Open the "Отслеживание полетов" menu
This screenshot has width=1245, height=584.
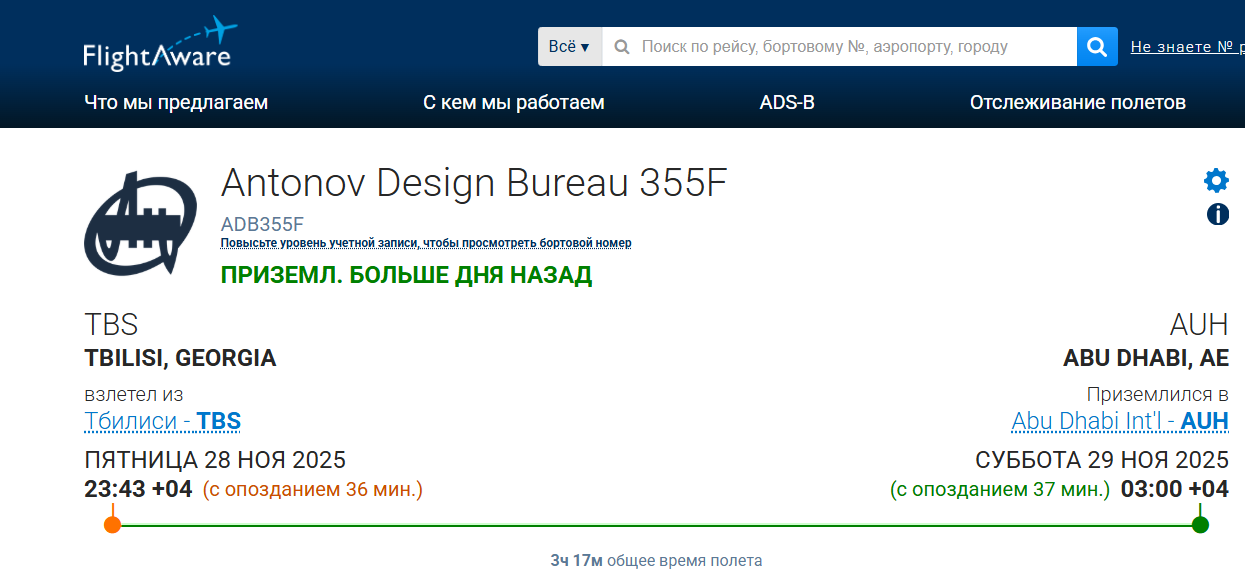coord(1076,101)
